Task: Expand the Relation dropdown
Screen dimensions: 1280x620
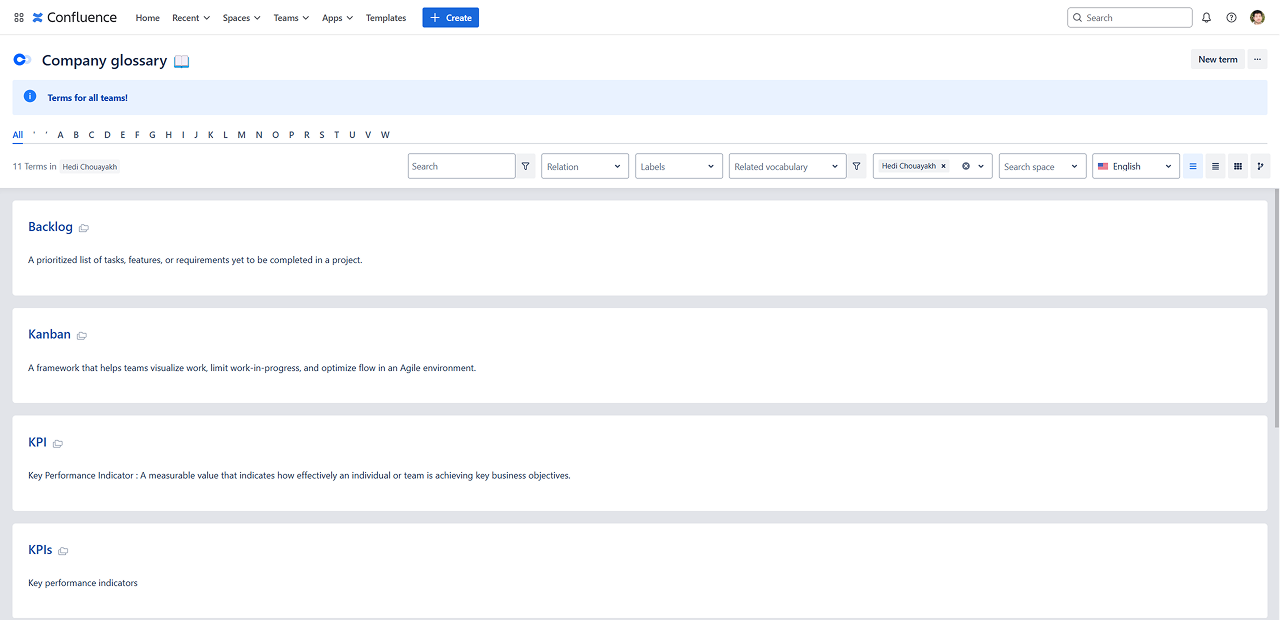Action: click(585, 167)
